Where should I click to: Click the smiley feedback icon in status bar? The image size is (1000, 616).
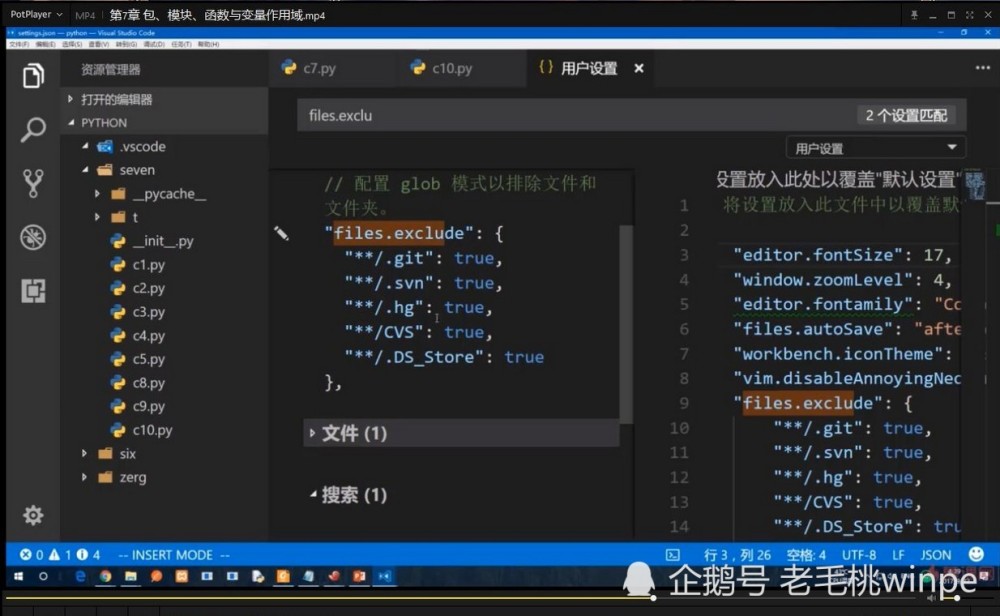point(976,554)
